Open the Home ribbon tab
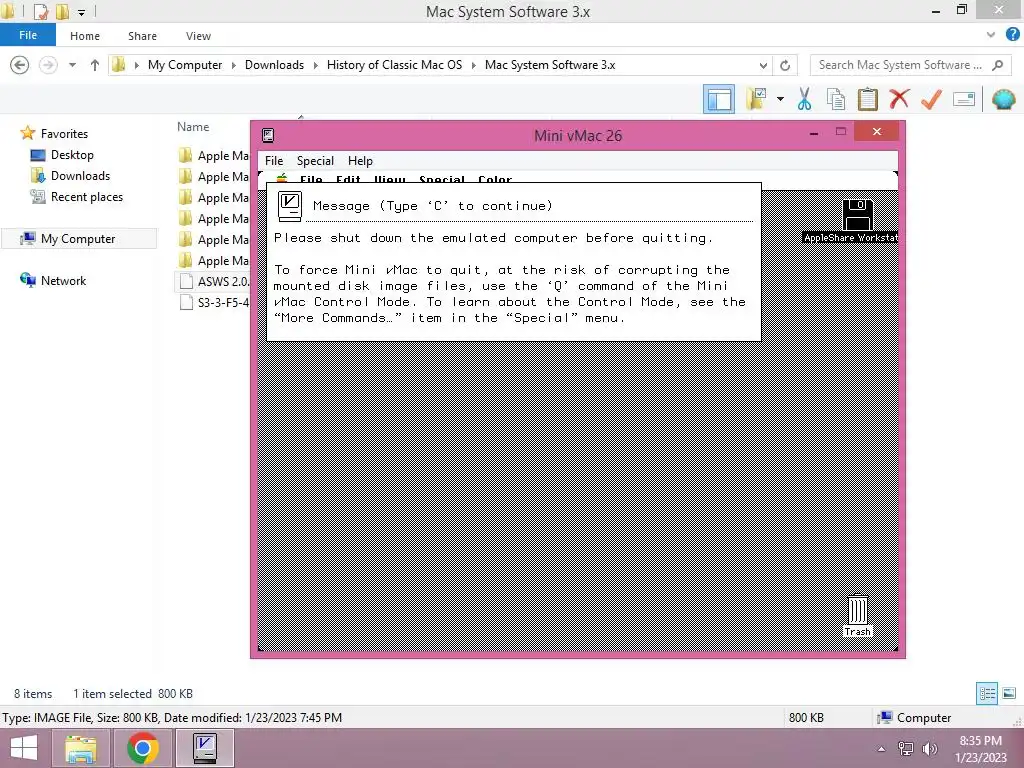Screen dimensions: 1024x768 click(x=85, y=36)
